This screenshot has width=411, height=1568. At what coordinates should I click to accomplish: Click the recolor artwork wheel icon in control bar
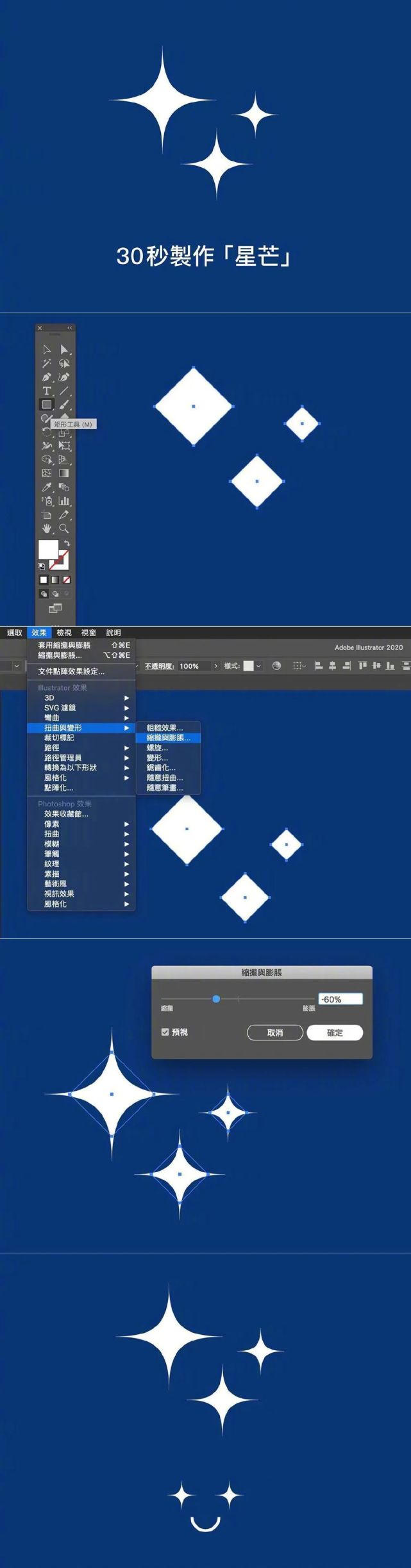click(x=276, y=666)
